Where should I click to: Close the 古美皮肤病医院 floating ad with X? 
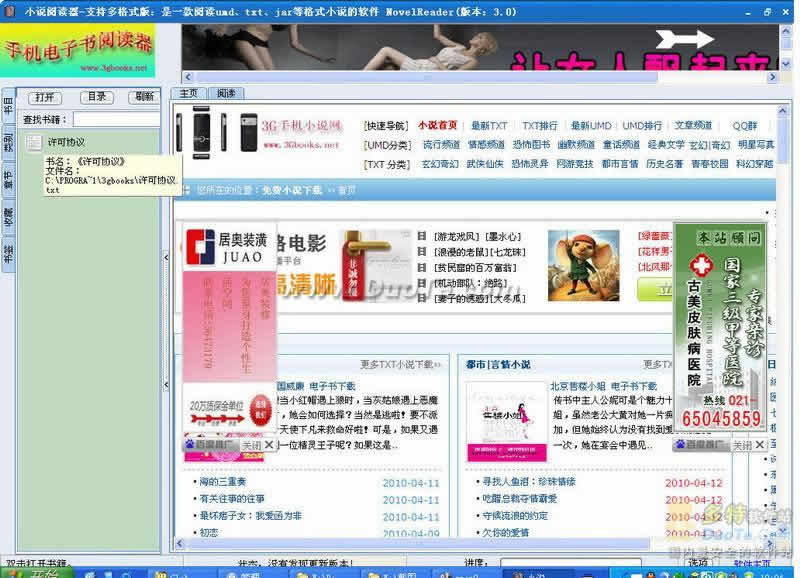tap(760, 445)
